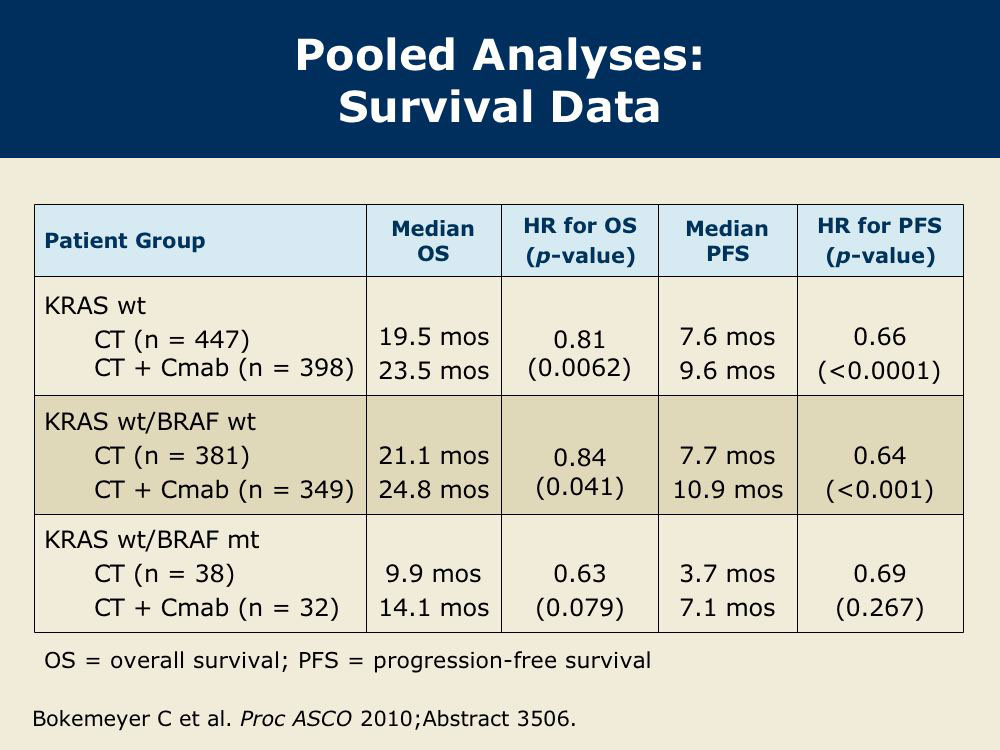Viewport: 1000px width, 750px height.
Task: Click the CT (n = 38) entry
Action: pos(165,574)
